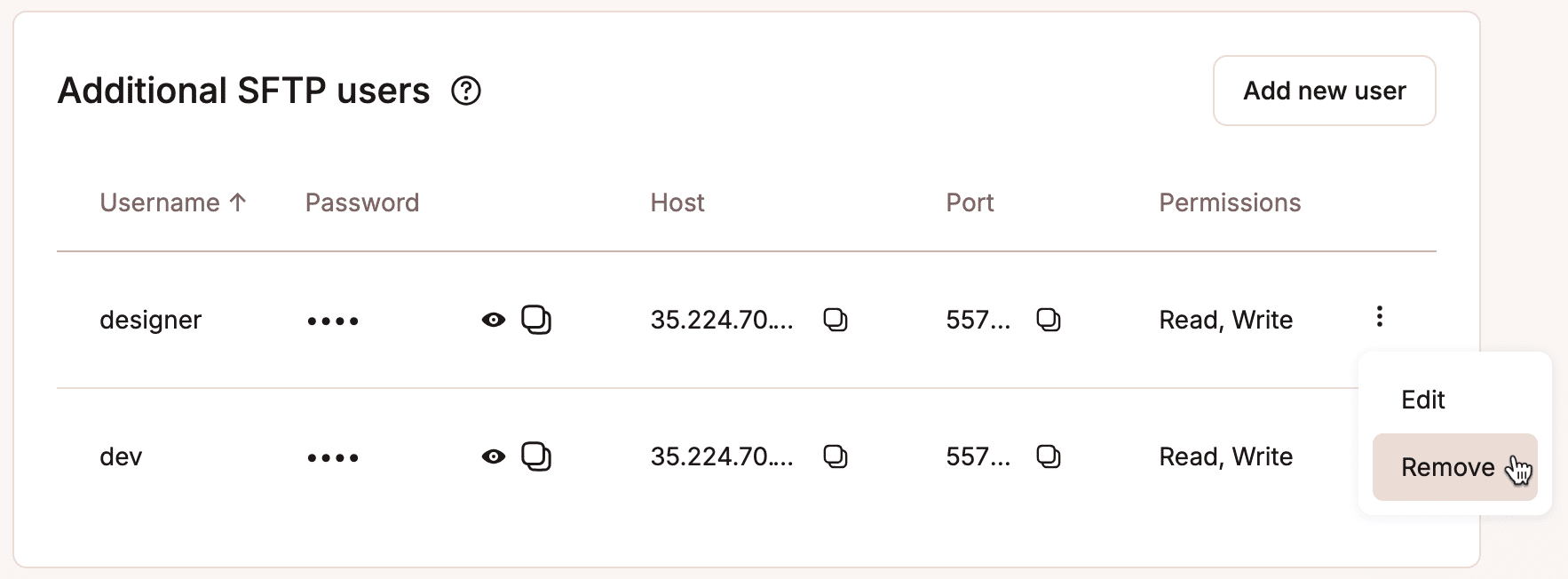The image size is (1568, 579).
Task: Click the Password column header
Action: point(362,202)
